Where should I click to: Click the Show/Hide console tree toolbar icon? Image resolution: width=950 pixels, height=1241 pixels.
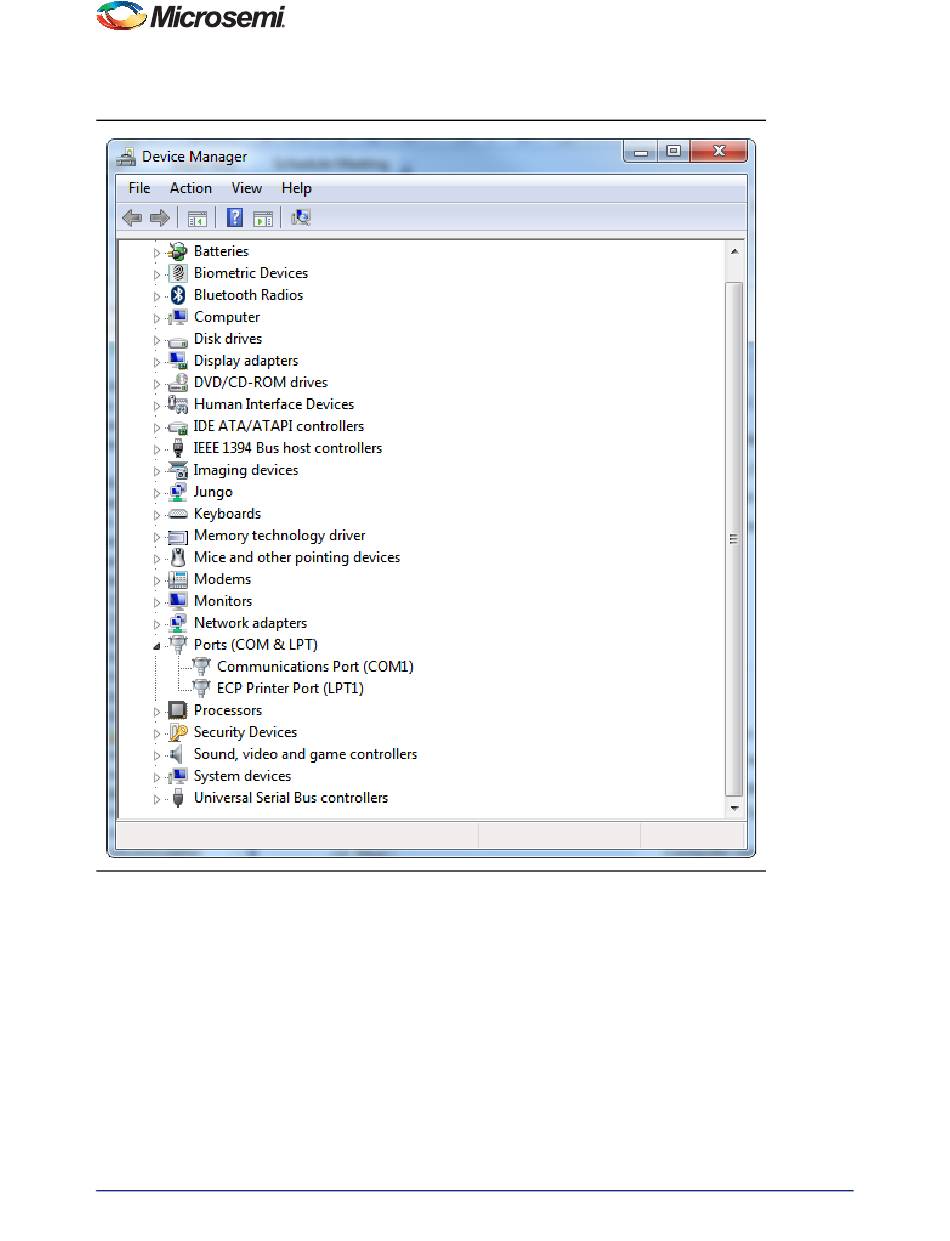coord(197,217)
